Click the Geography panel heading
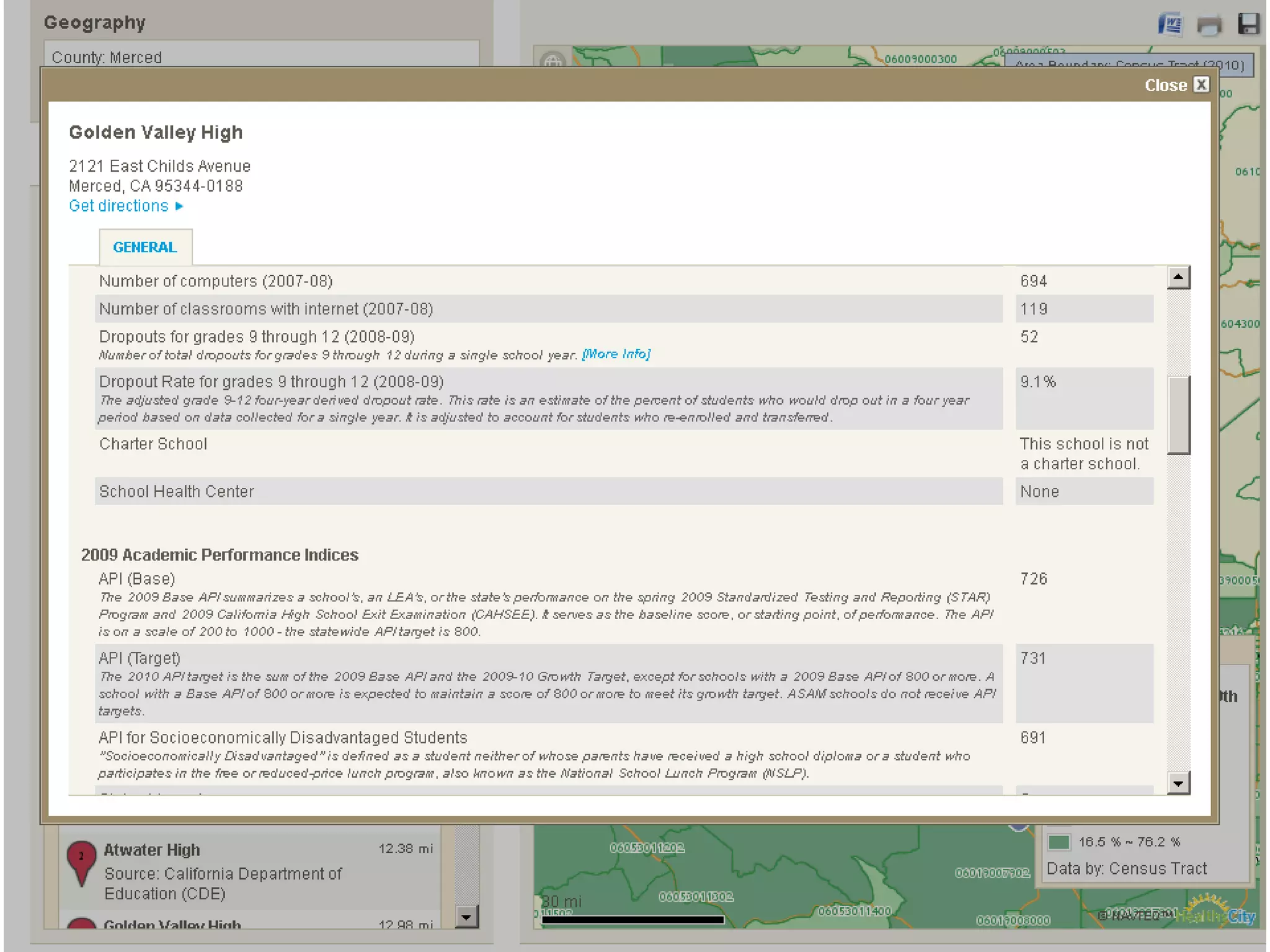1270x952 pixels. pyautogui.click(x=94, y=23)
